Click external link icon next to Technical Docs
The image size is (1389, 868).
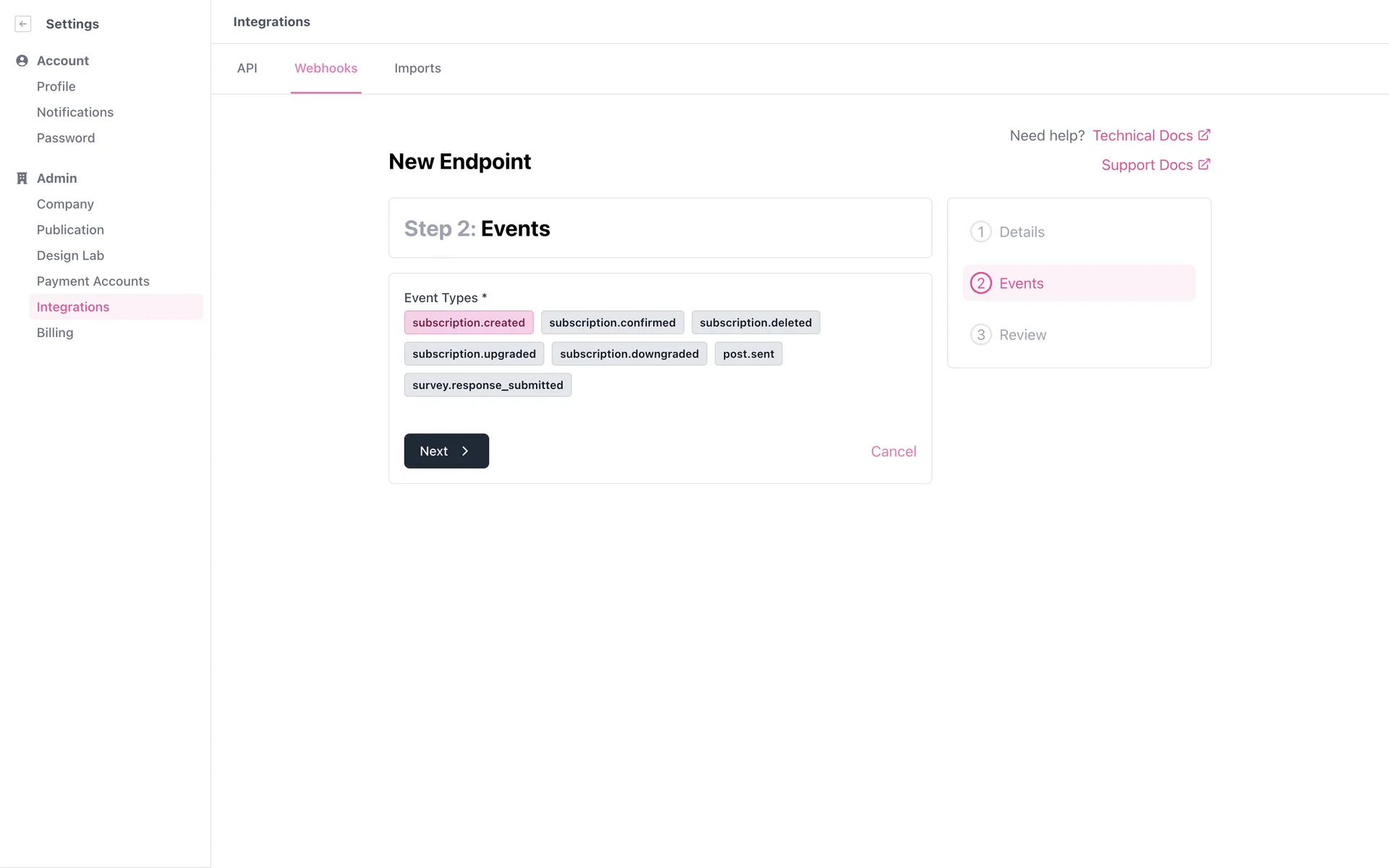pyautogui.click(x=1204, y=135)
